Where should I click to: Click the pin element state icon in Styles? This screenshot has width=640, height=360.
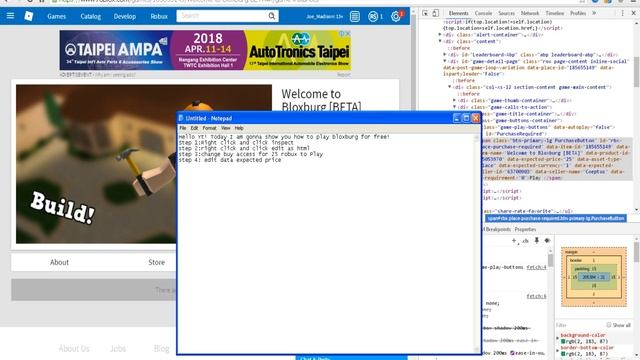coord(537,241)
